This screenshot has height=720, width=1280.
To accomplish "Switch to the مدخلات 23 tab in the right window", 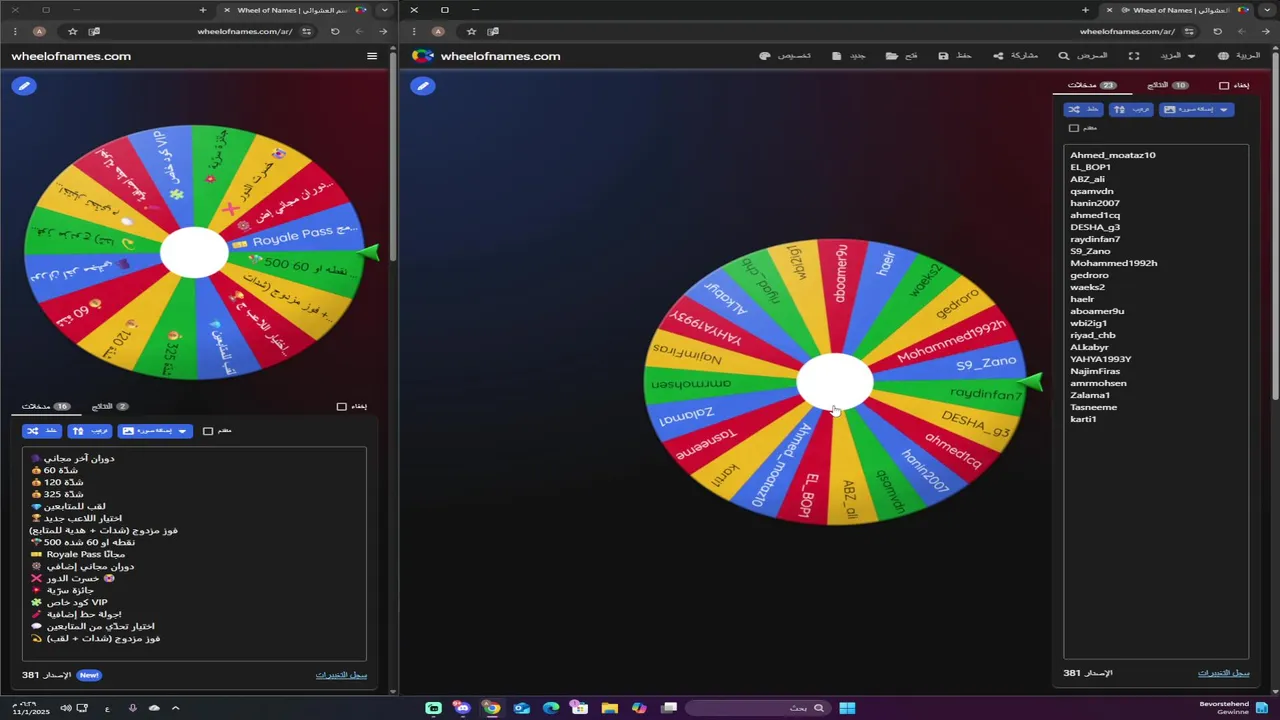I will (1092, 86).
